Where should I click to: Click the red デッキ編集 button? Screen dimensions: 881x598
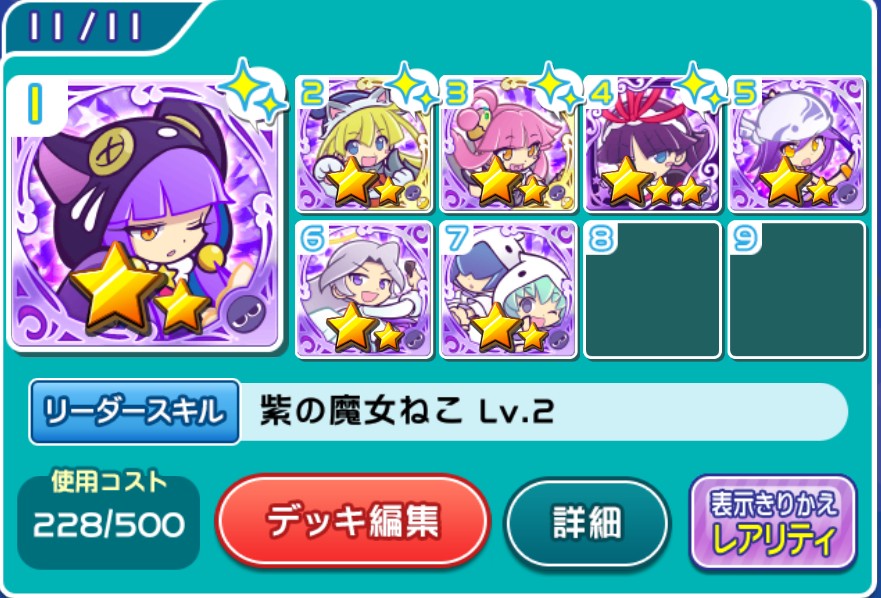[353, 521]
